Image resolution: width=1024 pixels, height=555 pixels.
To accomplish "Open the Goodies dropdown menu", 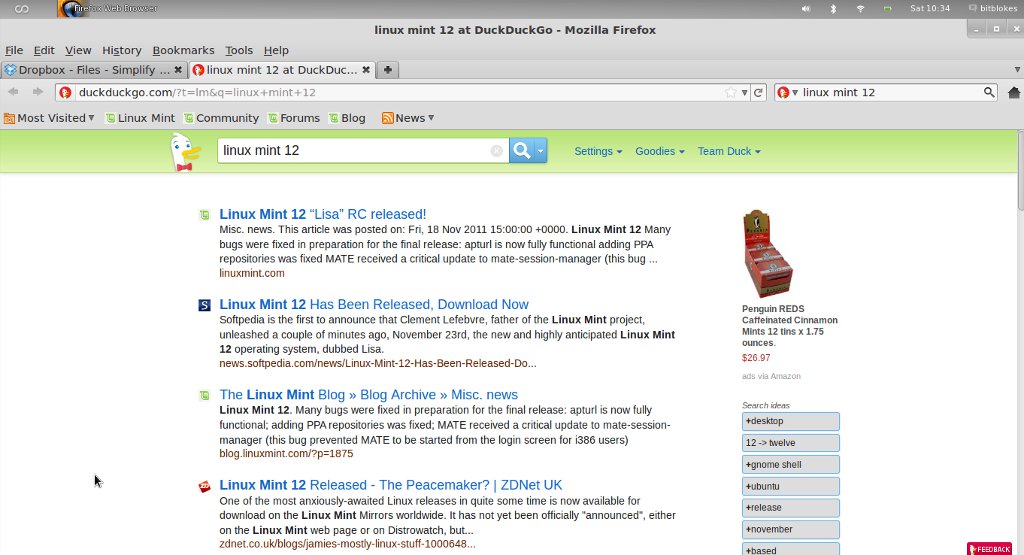I will (x=660, y=151).
